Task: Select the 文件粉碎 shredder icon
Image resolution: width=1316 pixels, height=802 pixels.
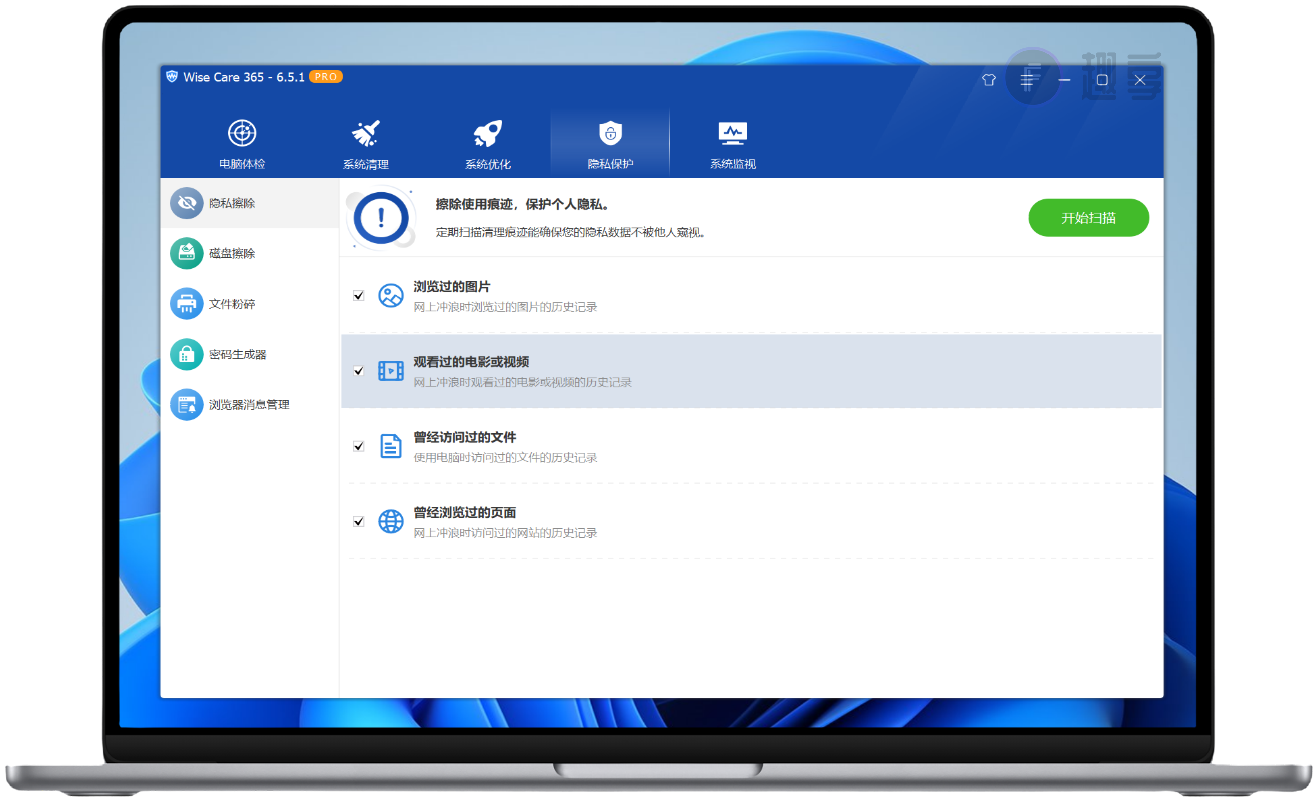Action: coord(186,303)
